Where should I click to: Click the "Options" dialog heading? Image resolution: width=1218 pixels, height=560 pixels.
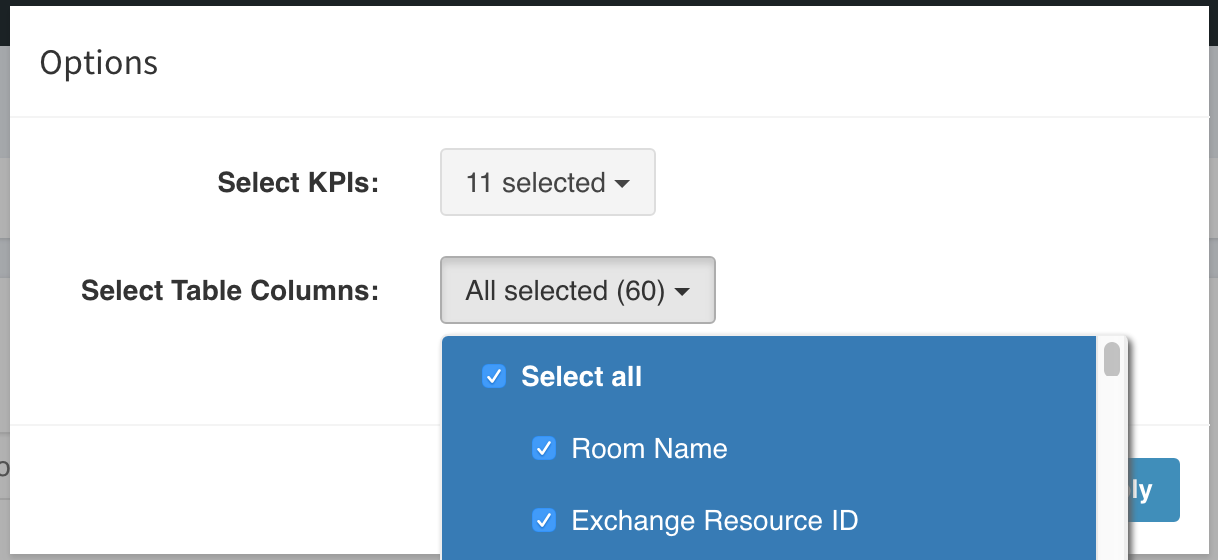(99, 63)
